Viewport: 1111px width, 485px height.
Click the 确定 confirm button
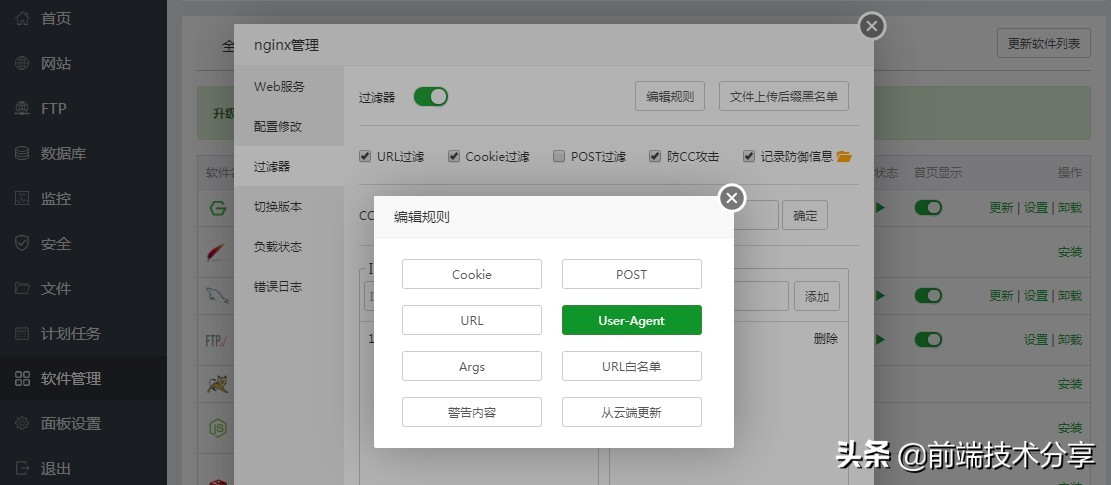(x=805, y=215)
